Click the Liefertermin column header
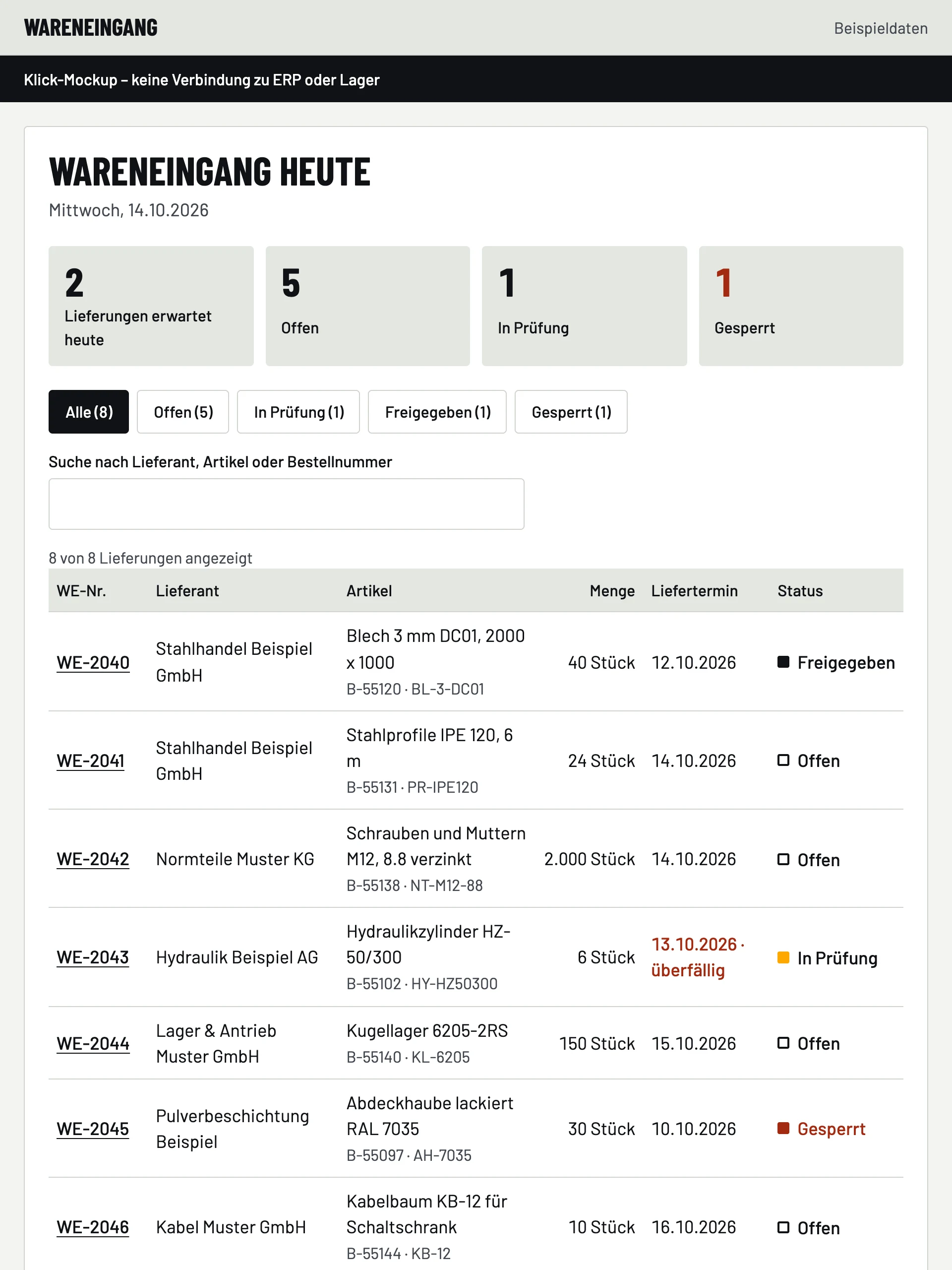This screenshot has width=952, height=1270. [x=694, y=591]
